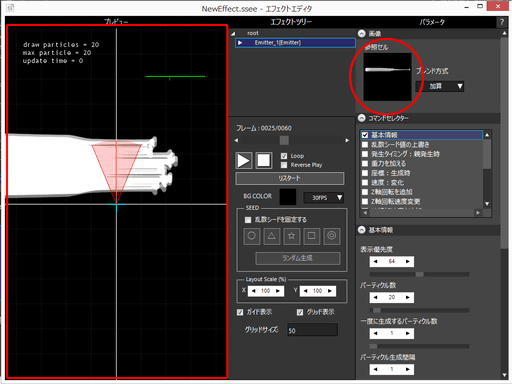
Task: Increase 一度に生成するパーティクル数 with right arrow
Action: coord(408,333)
